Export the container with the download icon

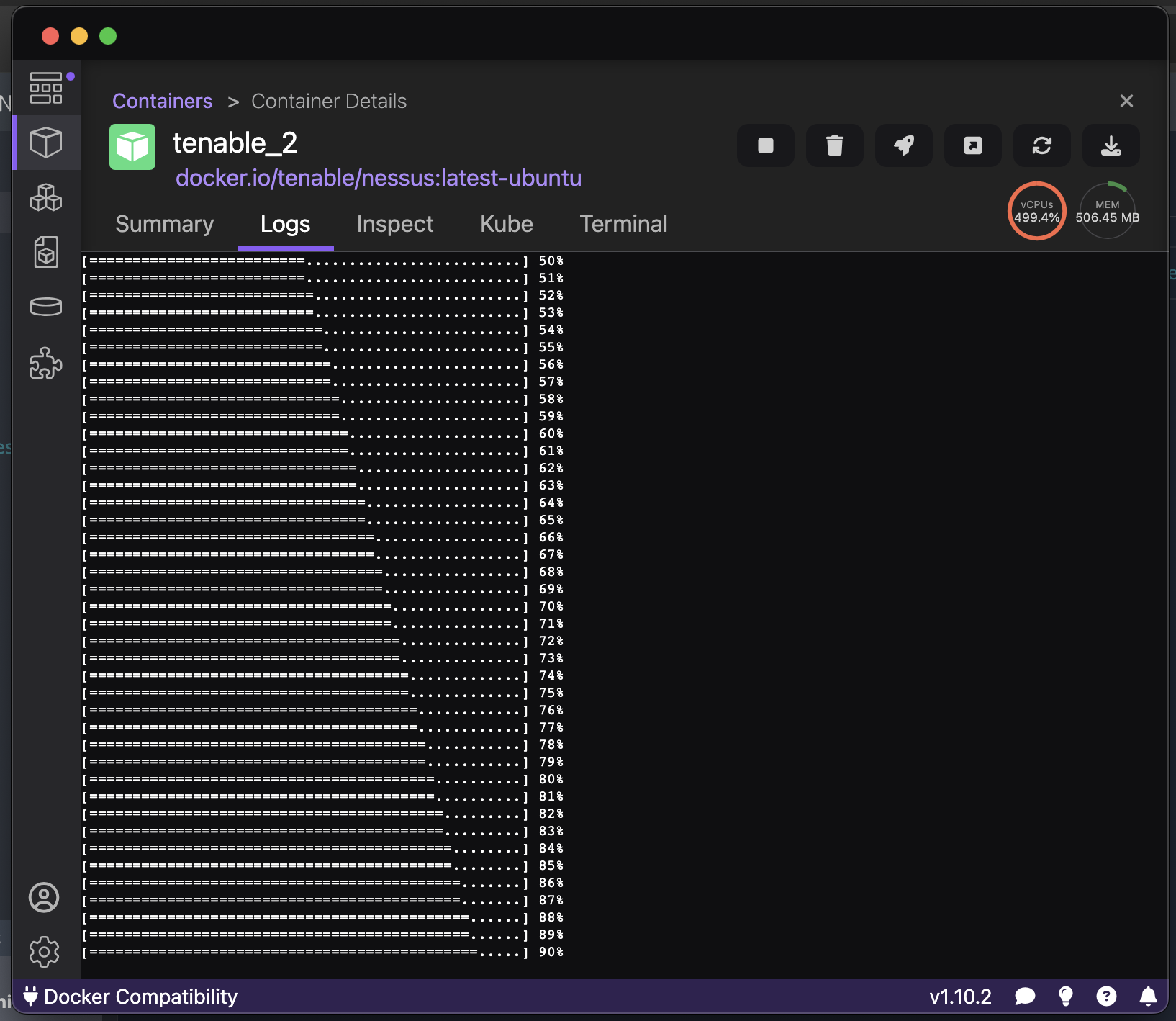(1111, 145)
